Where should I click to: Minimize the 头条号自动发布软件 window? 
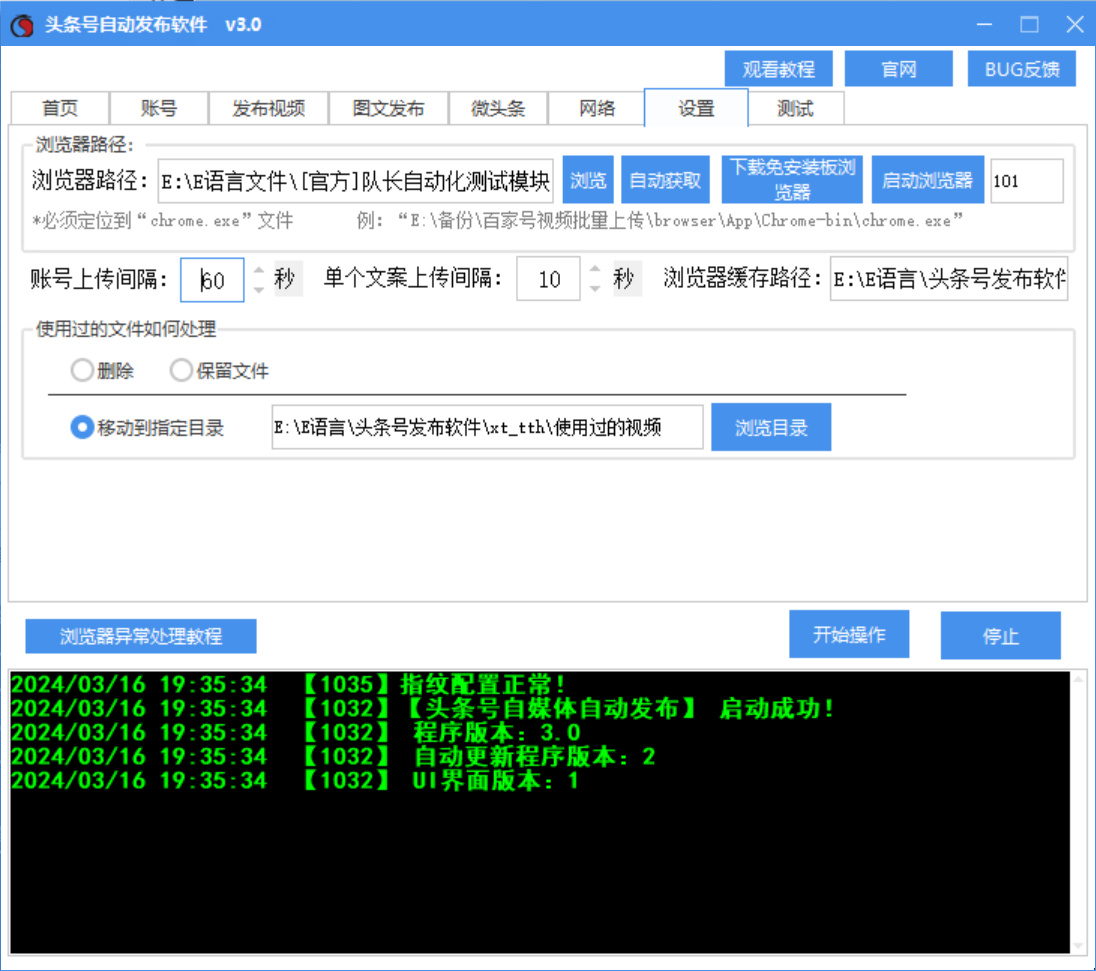point(984,24)
